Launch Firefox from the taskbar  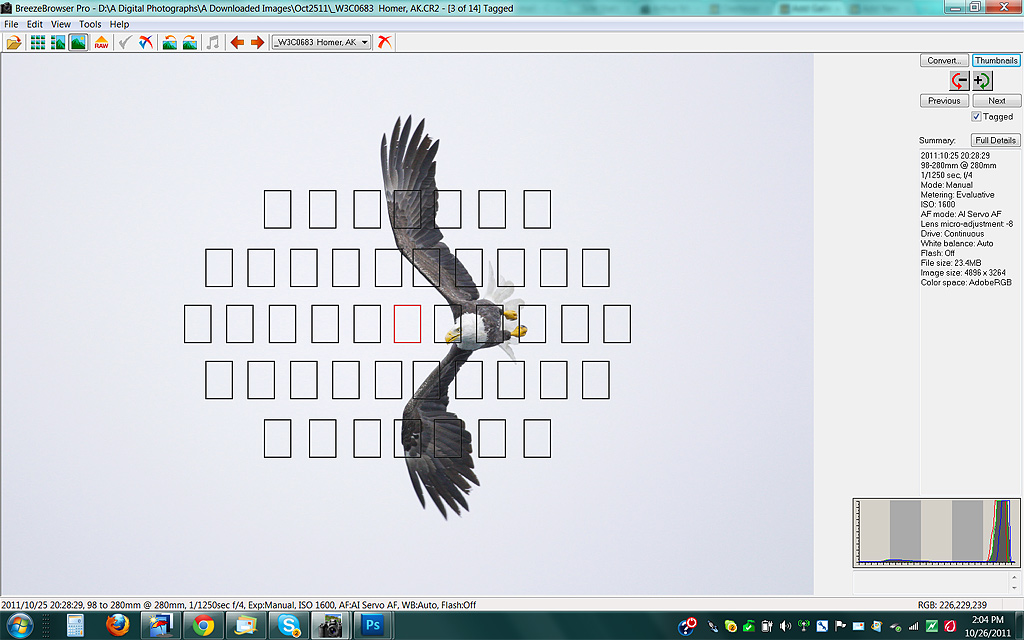pos(118,626)
